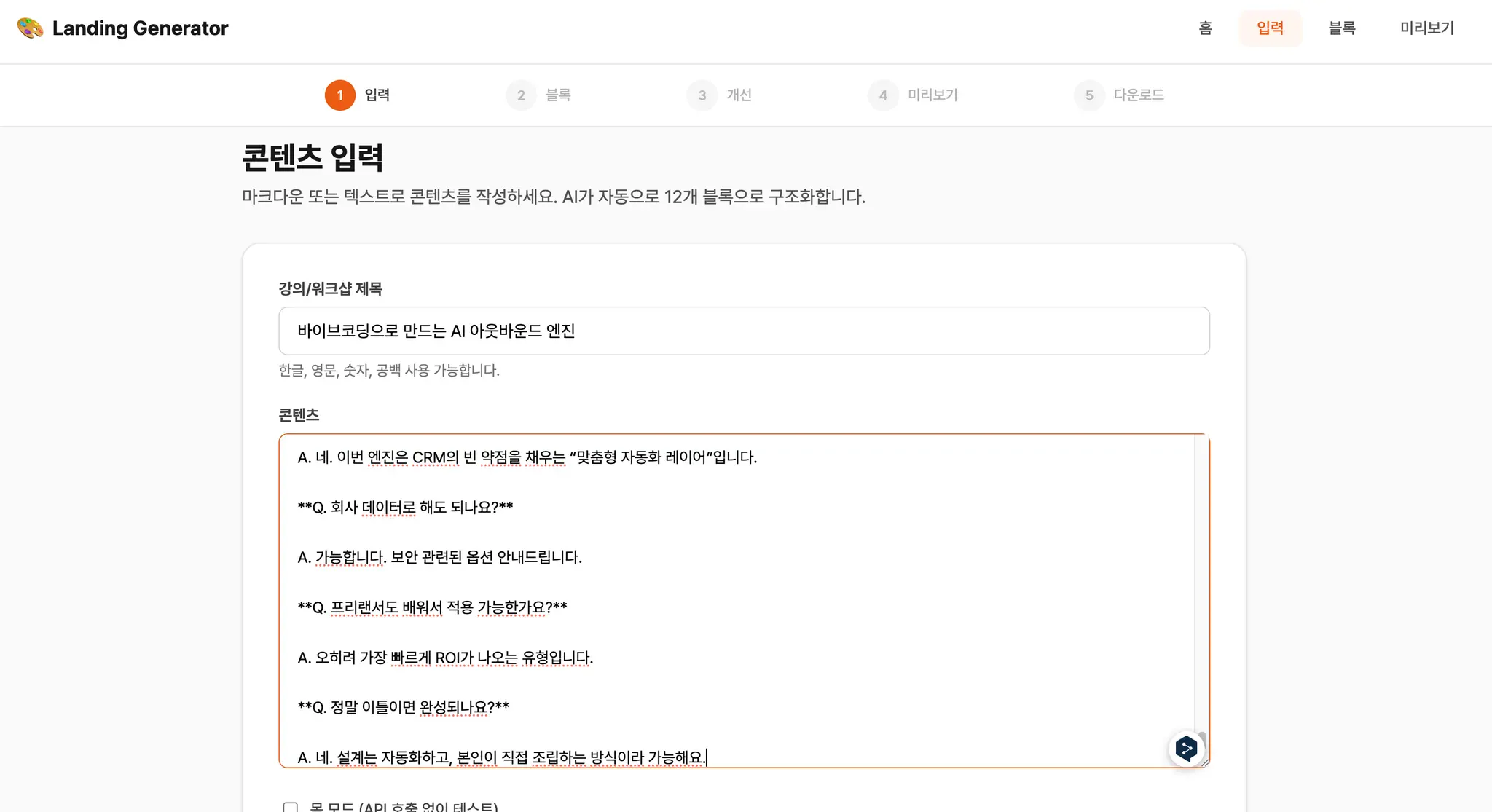This screenshot has width=1492, height=812.
Task: Click the Landing Generator title text
Action: click(140, 28)
